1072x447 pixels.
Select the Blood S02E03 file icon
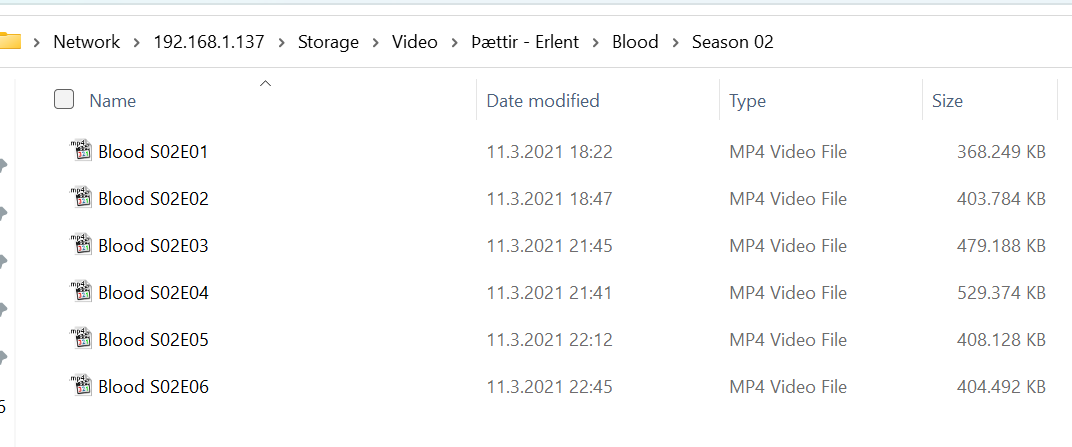[x=80, y=245]
